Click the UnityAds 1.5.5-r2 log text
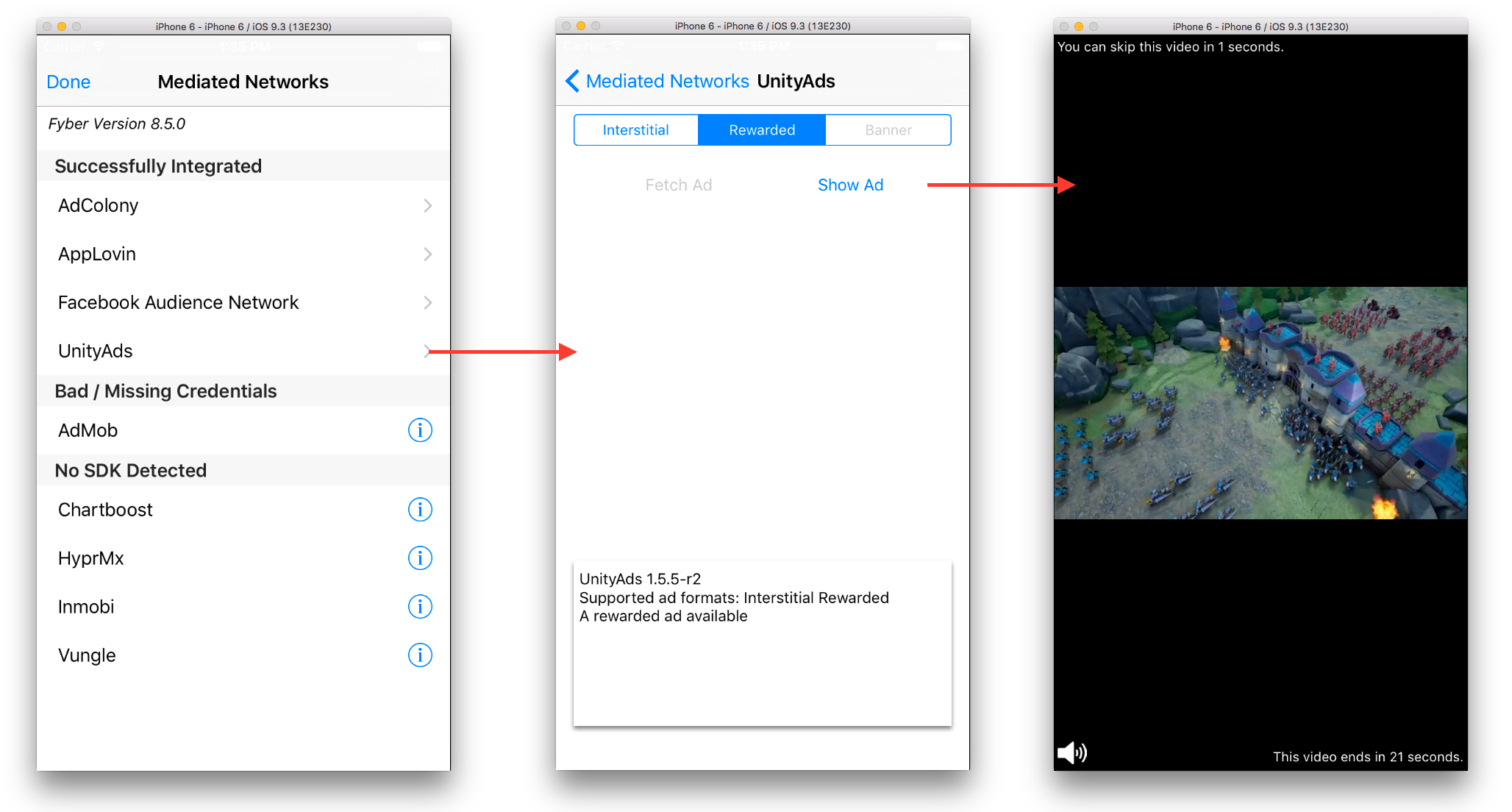 point(640,579)
